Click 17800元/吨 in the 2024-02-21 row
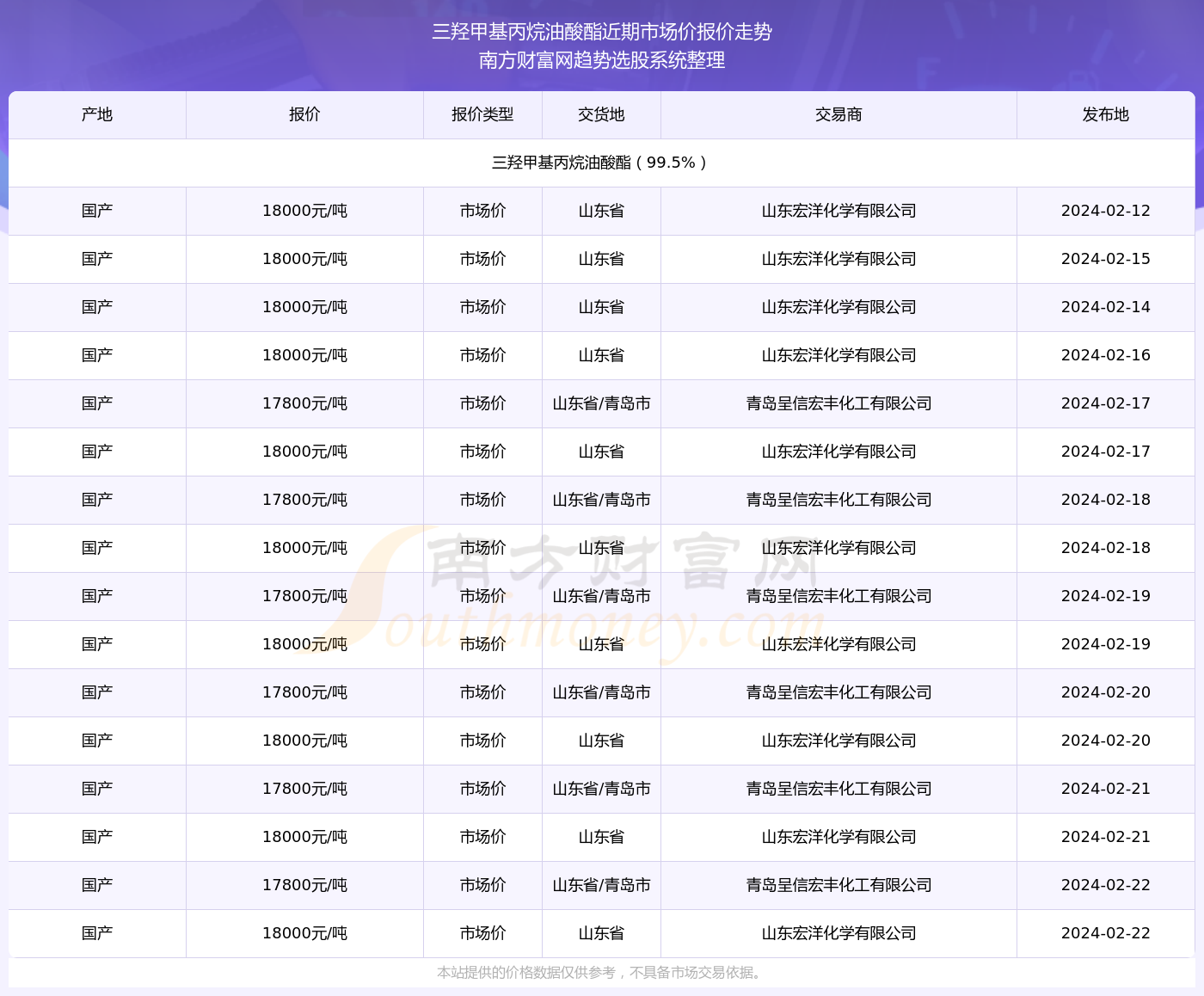This screenshot has height=996, width=1204. coord(304,789)
